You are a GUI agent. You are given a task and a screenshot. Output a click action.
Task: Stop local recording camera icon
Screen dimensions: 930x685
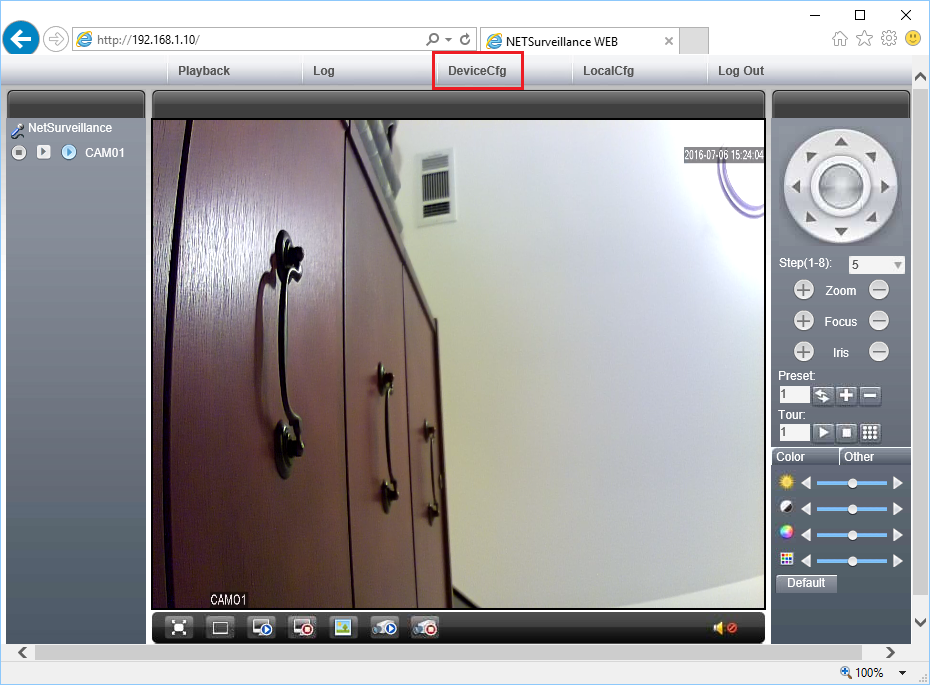tap(425, 627)
